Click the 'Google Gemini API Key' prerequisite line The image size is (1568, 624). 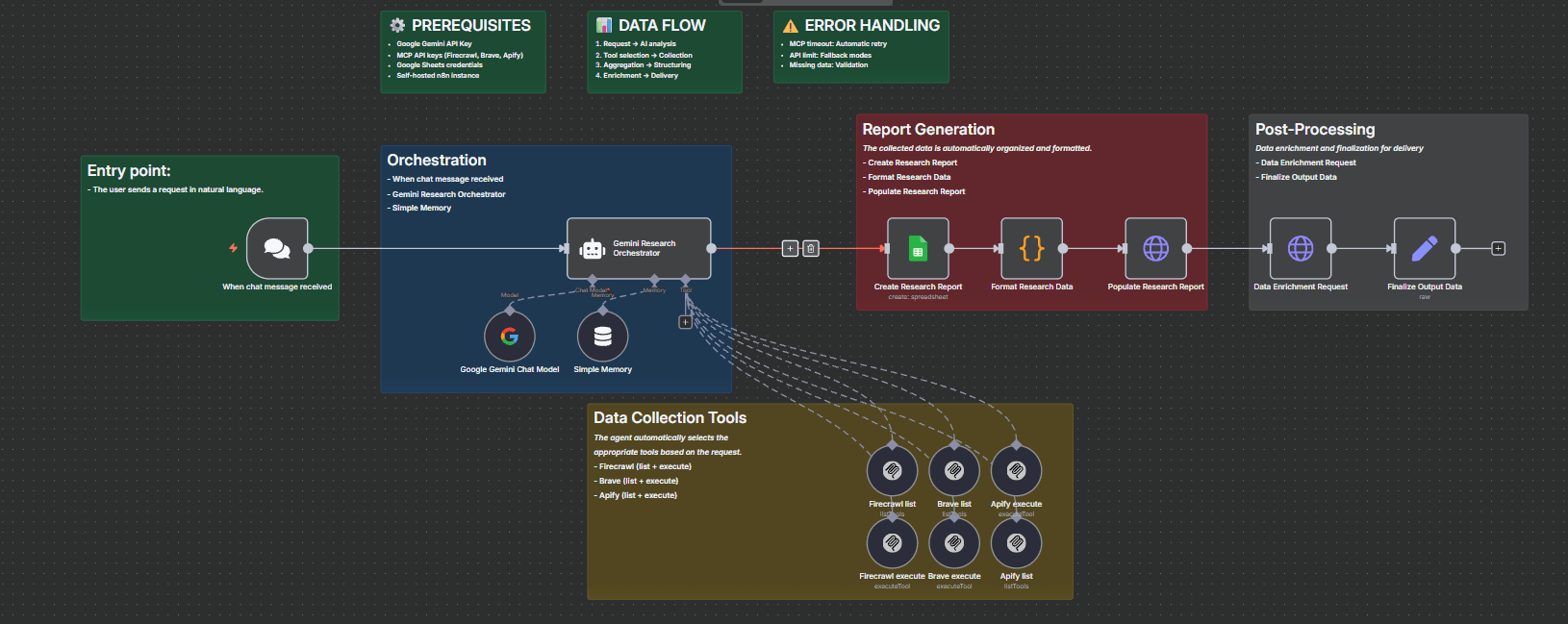tap(434, 44)
